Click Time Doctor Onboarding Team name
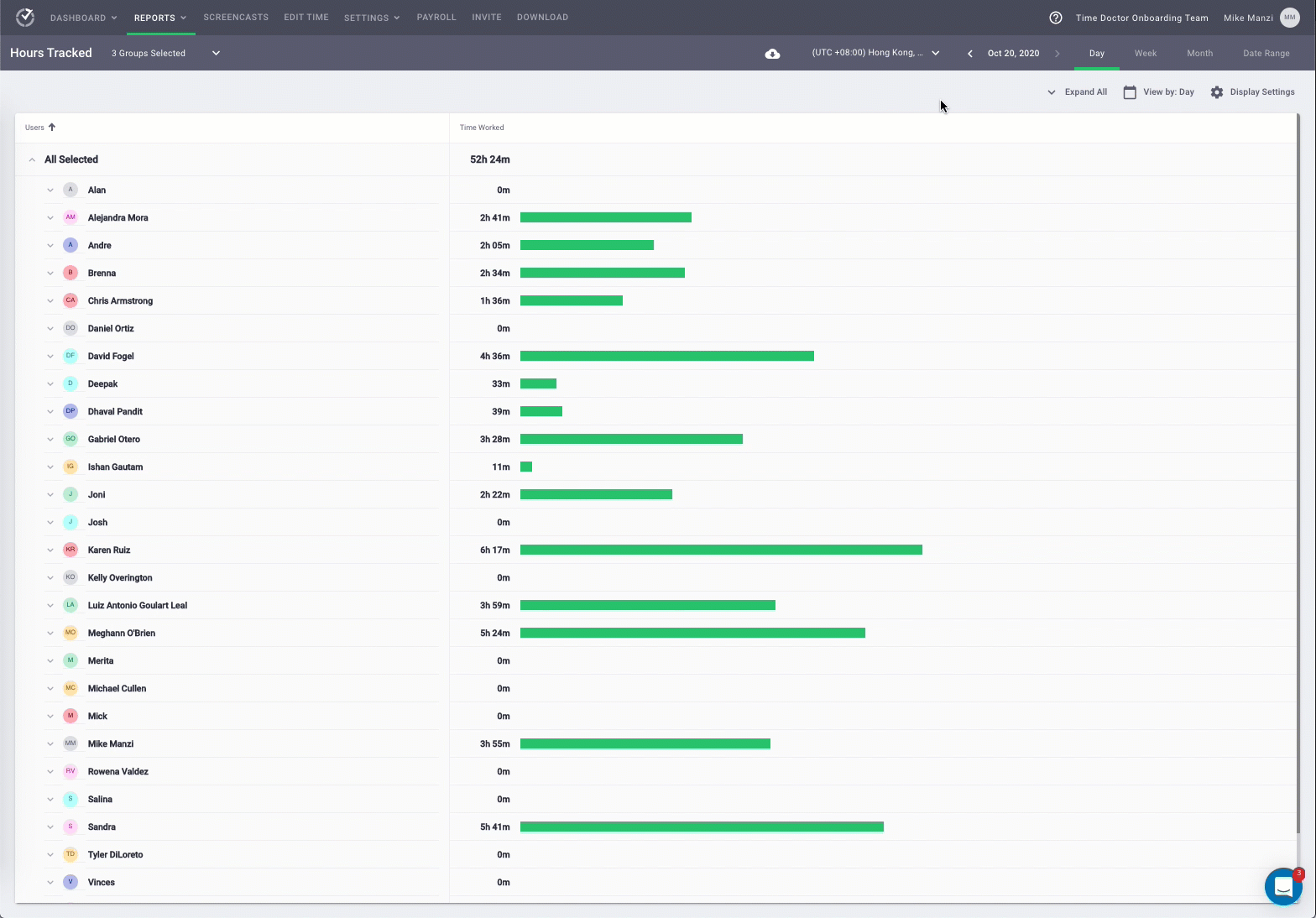Viewport: 1316px width, 918px height. (x=1142, y=18)
